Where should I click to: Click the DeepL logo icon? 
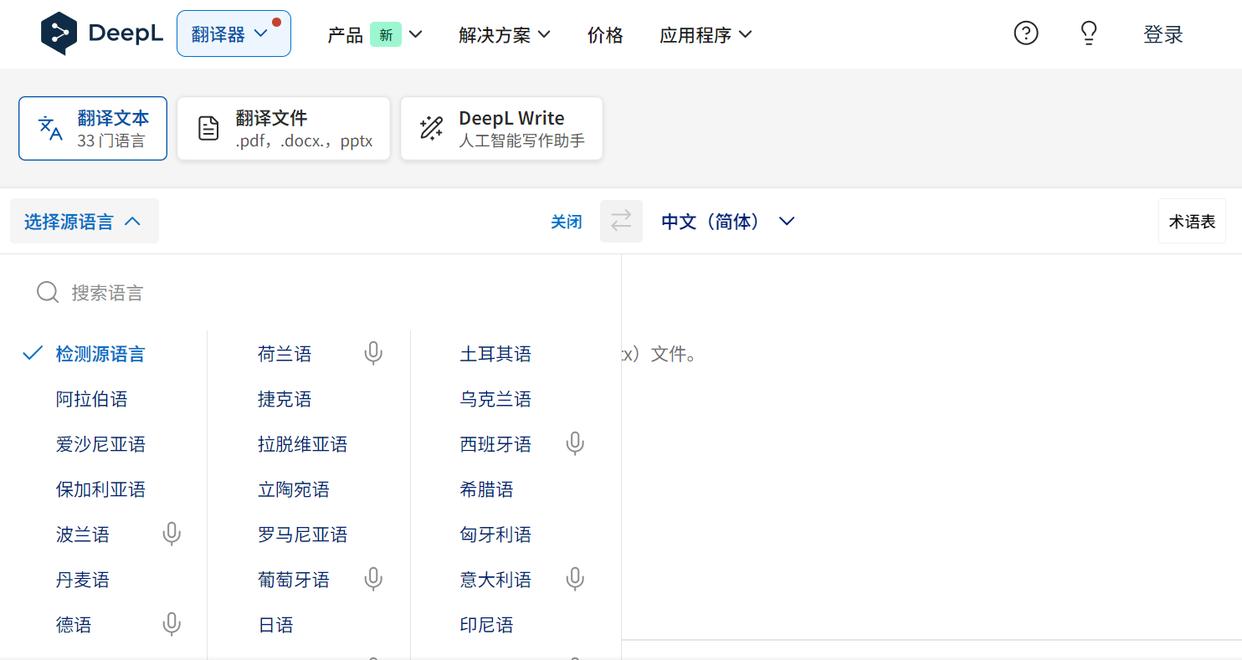(59, 34)
